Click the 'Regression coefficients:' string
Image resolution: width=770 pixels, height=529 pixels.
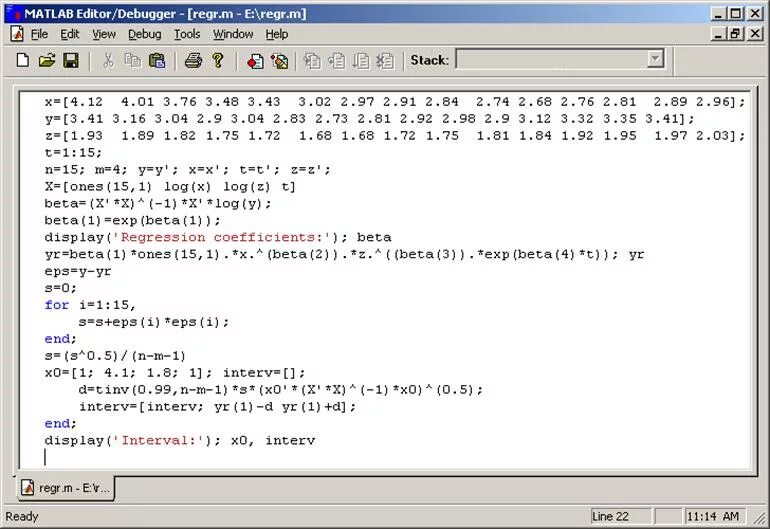click(221, 237)
